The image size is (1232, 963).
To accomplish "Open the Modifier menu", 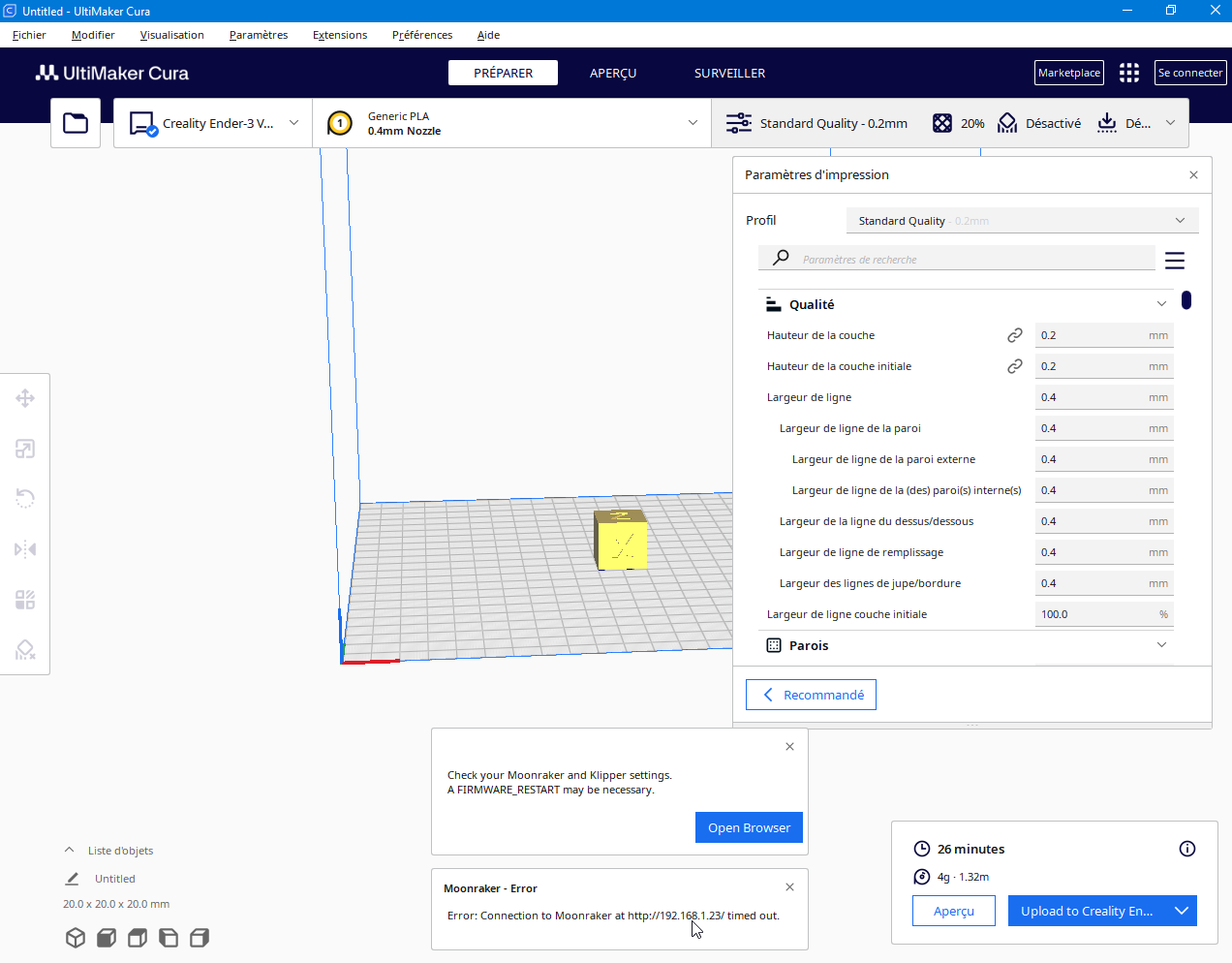I will [93, 35].
